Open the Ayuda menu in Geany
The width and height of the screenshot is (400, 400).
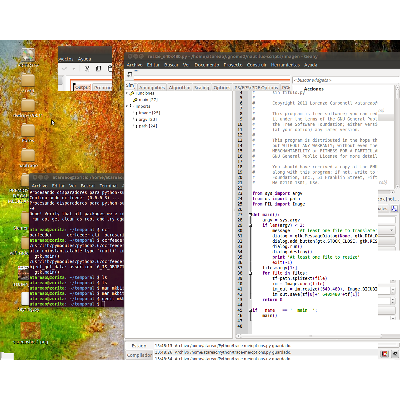click(310, 65)
